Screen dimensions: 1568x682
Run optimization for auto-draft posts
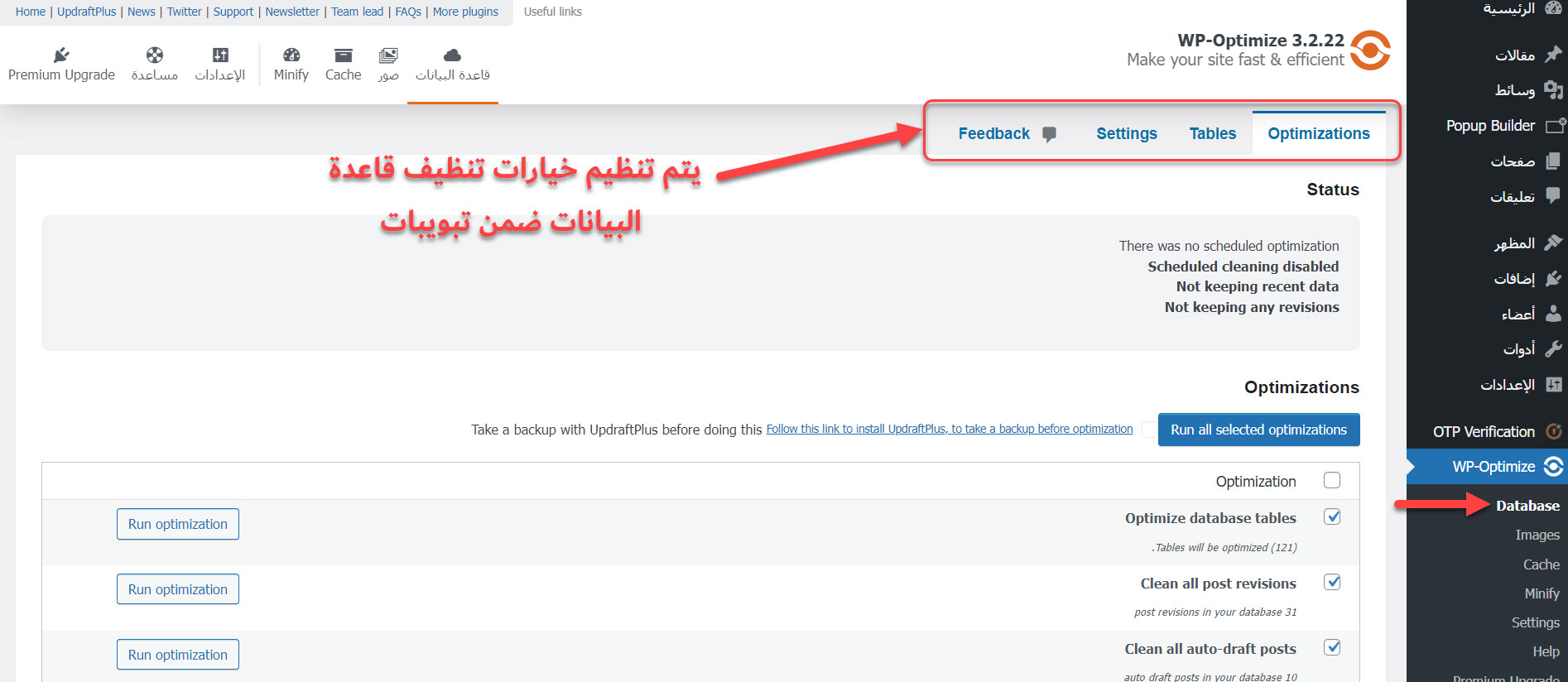[178, 655]
